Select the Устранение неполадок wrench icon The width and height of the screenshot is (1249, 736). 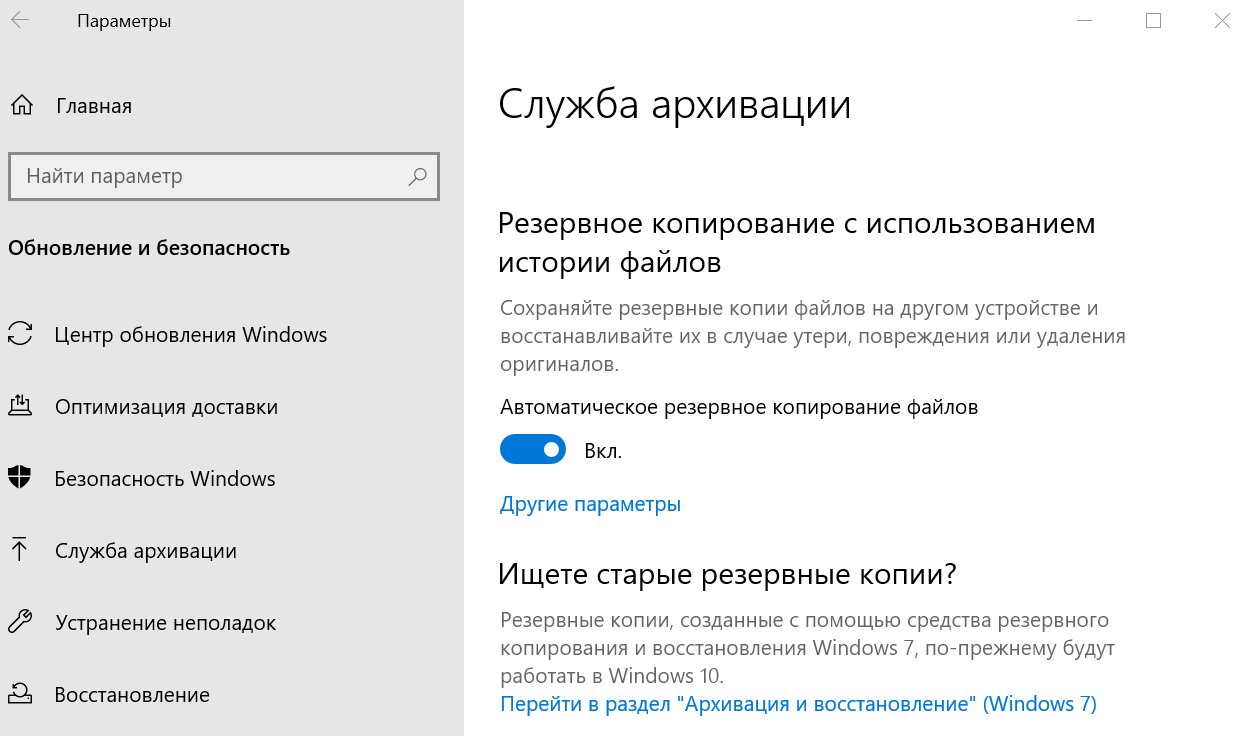point(20,623)
